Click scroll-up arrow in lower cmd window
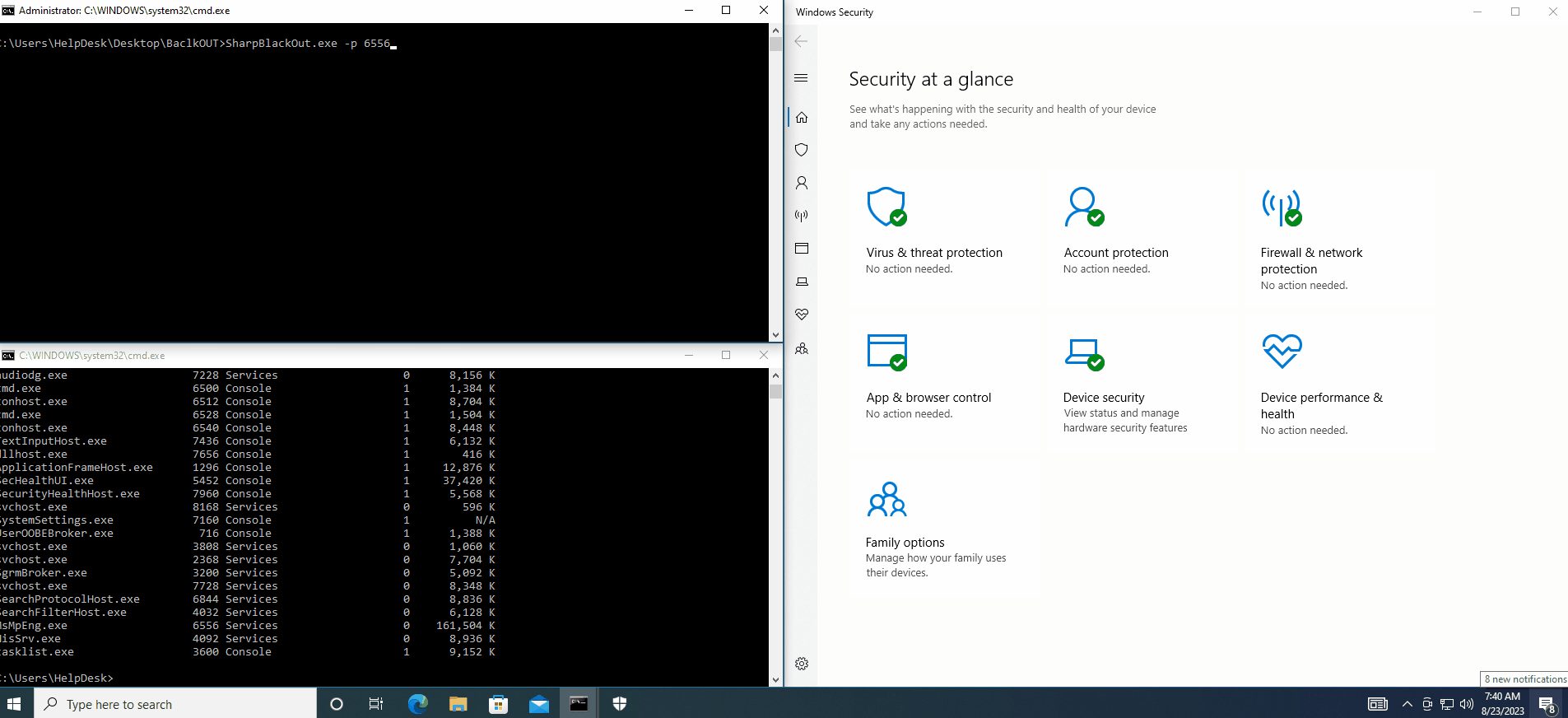The image size is (1568, 718). 775,375
